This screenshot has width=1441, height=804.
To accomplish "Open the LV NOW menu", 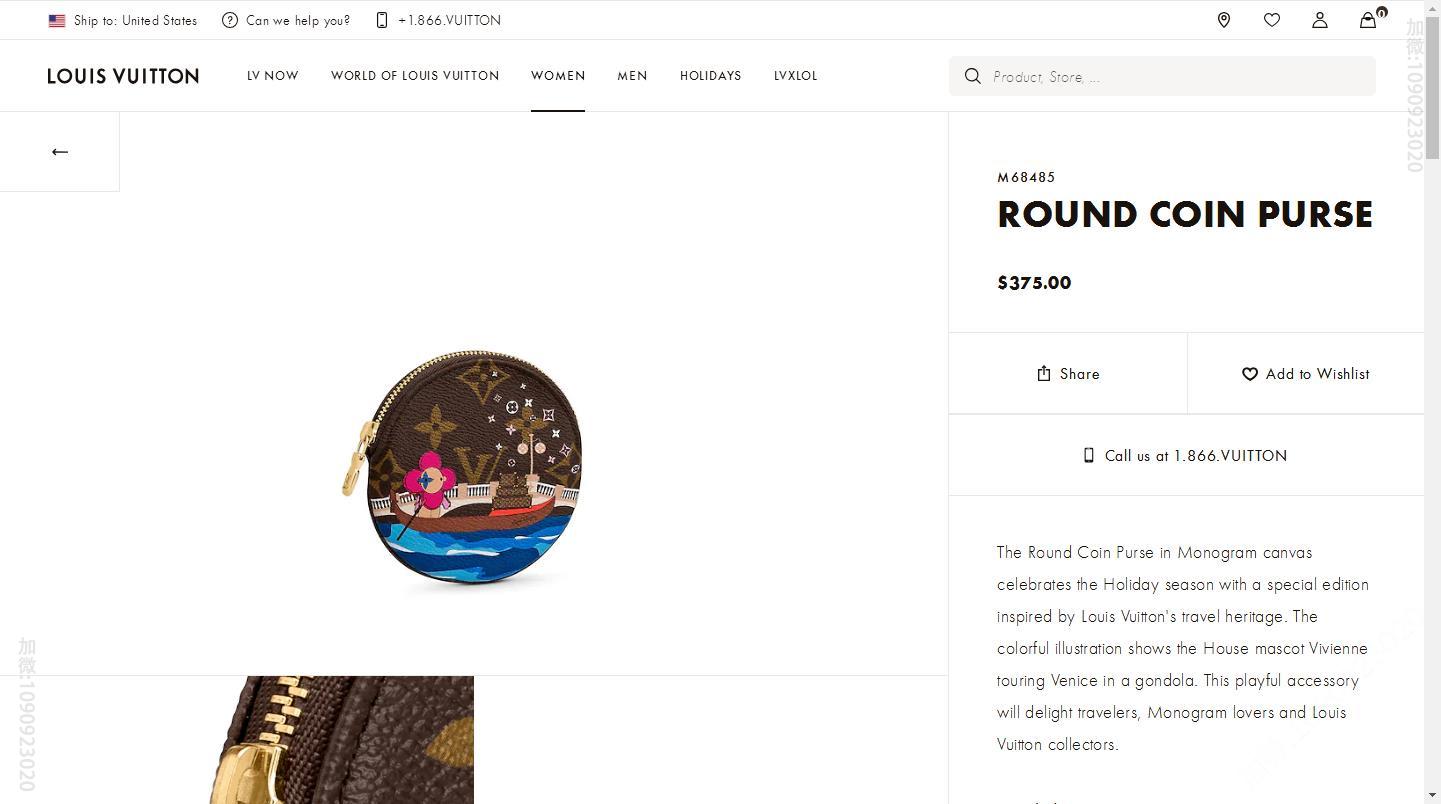I will tap(273, 76).
